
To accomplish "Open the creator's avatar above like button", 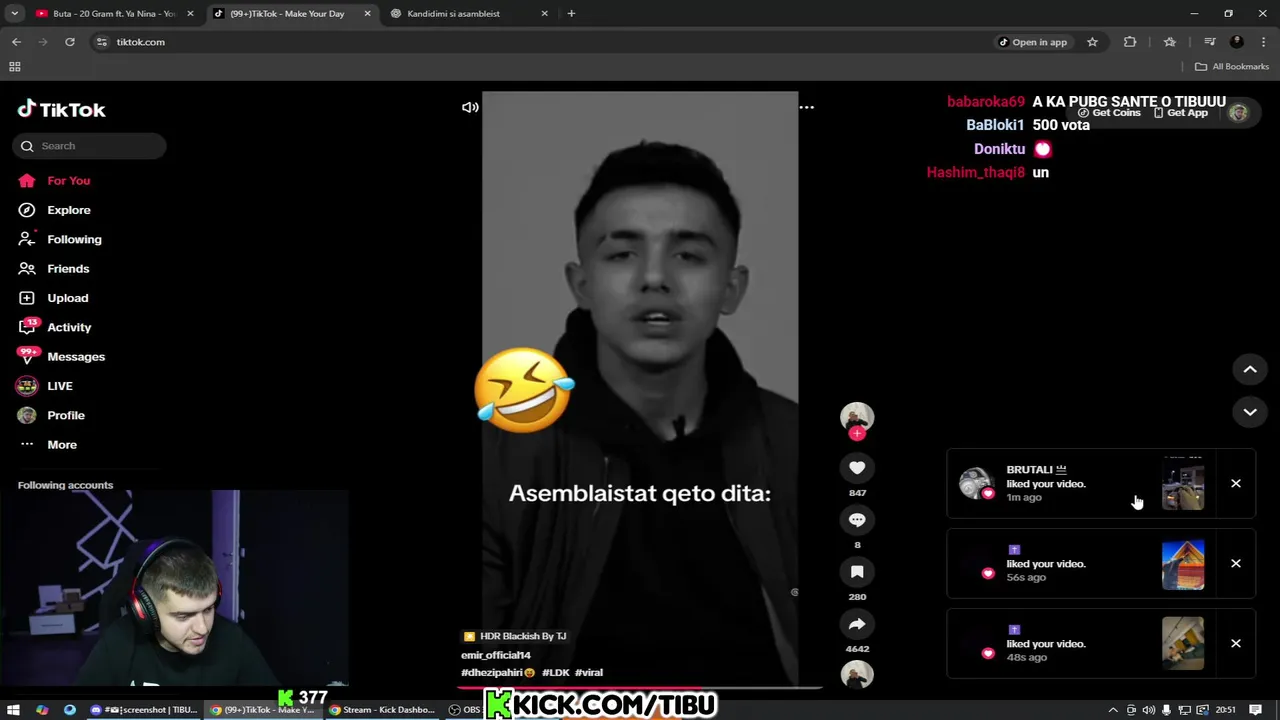I will (857, 417).
